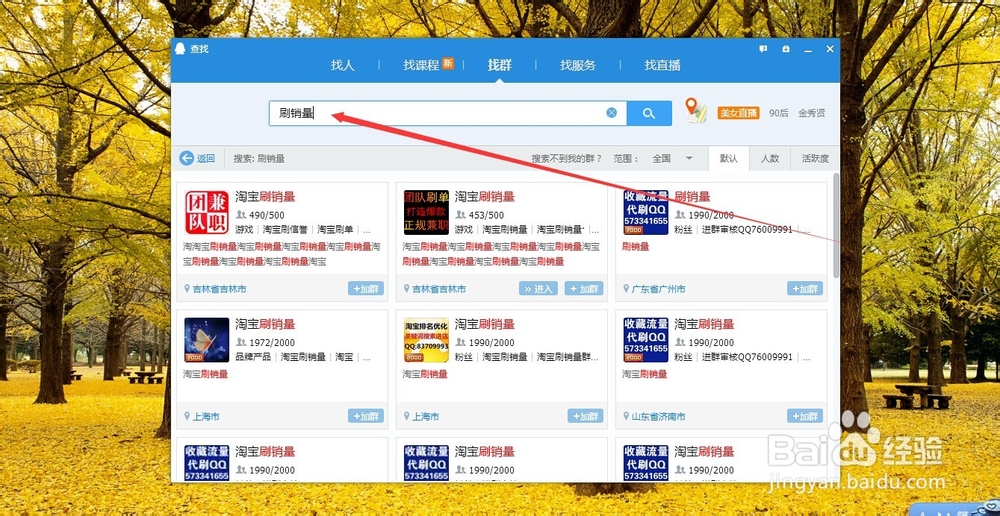Click the 453/500 member count
Image resolution: width=1000 pixels, height=516 pixels.
(x=486, y=215)
